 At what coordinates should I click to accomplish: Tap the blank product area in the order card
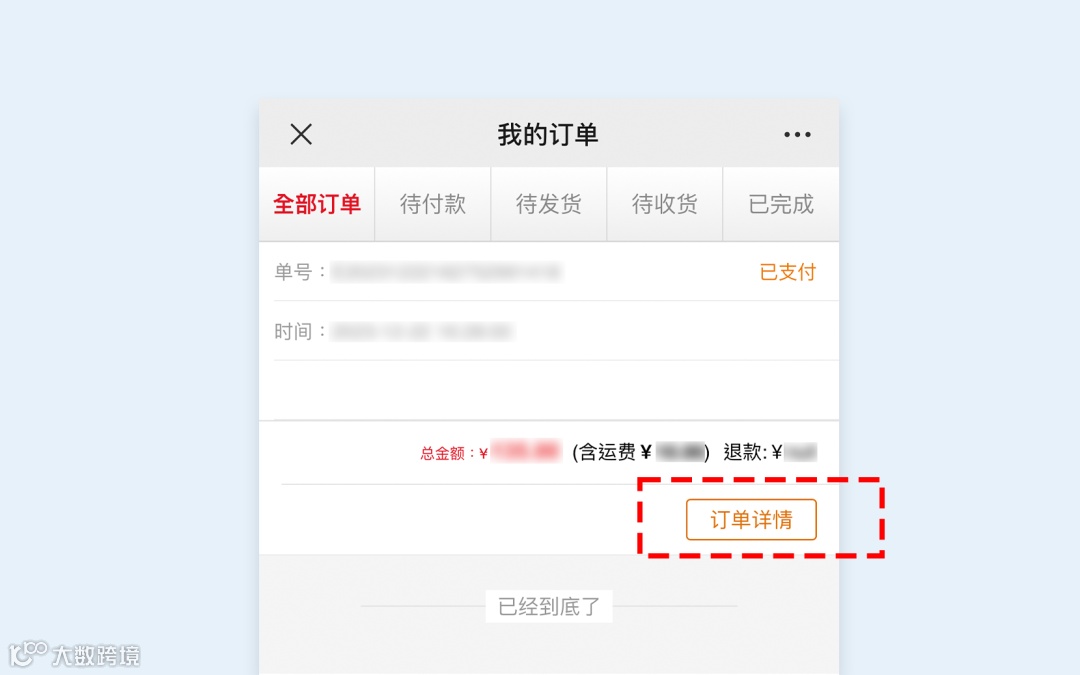pyautogui.click(x=549, y=390)
